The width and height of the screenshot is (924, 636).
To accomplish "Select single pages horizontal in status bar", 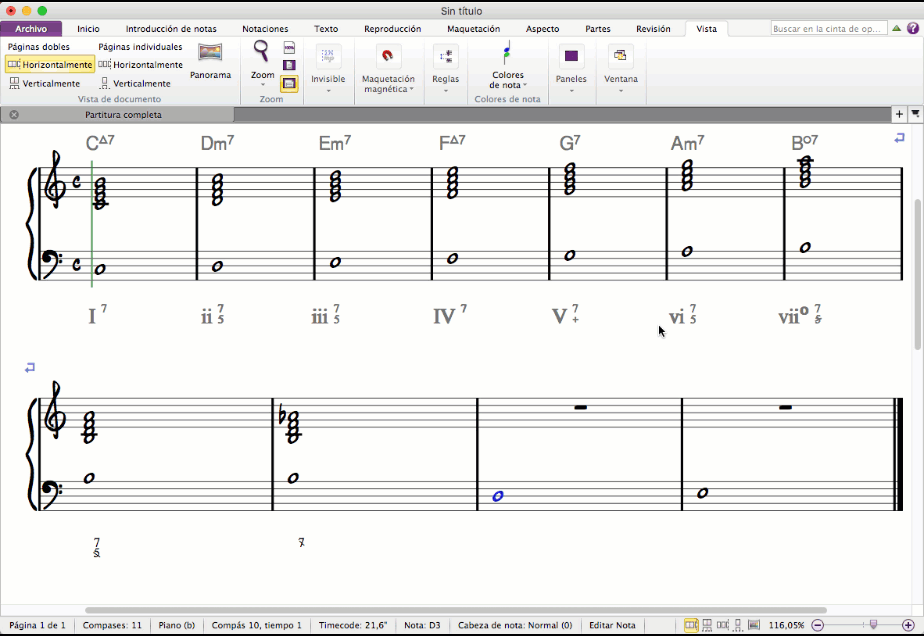I will click(x=722, y=625).
